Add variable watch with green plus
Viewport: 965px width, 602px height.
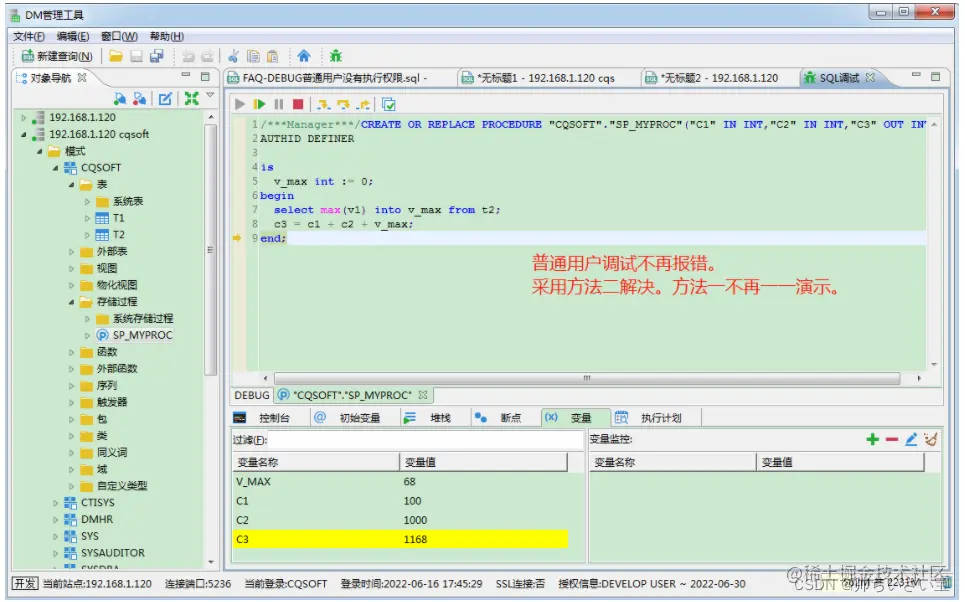pos(873,439)
